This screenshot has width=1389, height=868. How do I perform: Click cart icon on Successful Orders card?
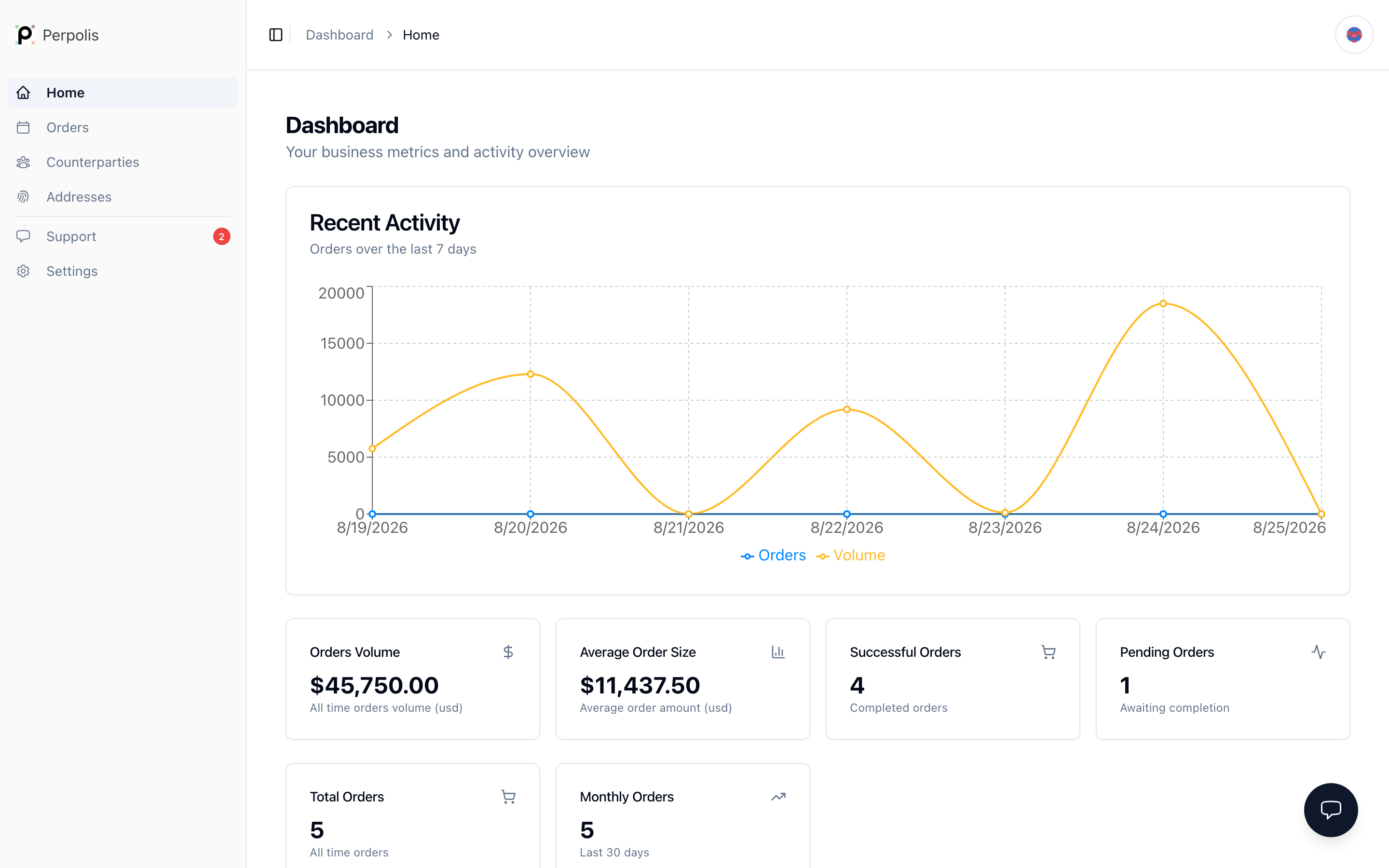[x=1048, y=652]
